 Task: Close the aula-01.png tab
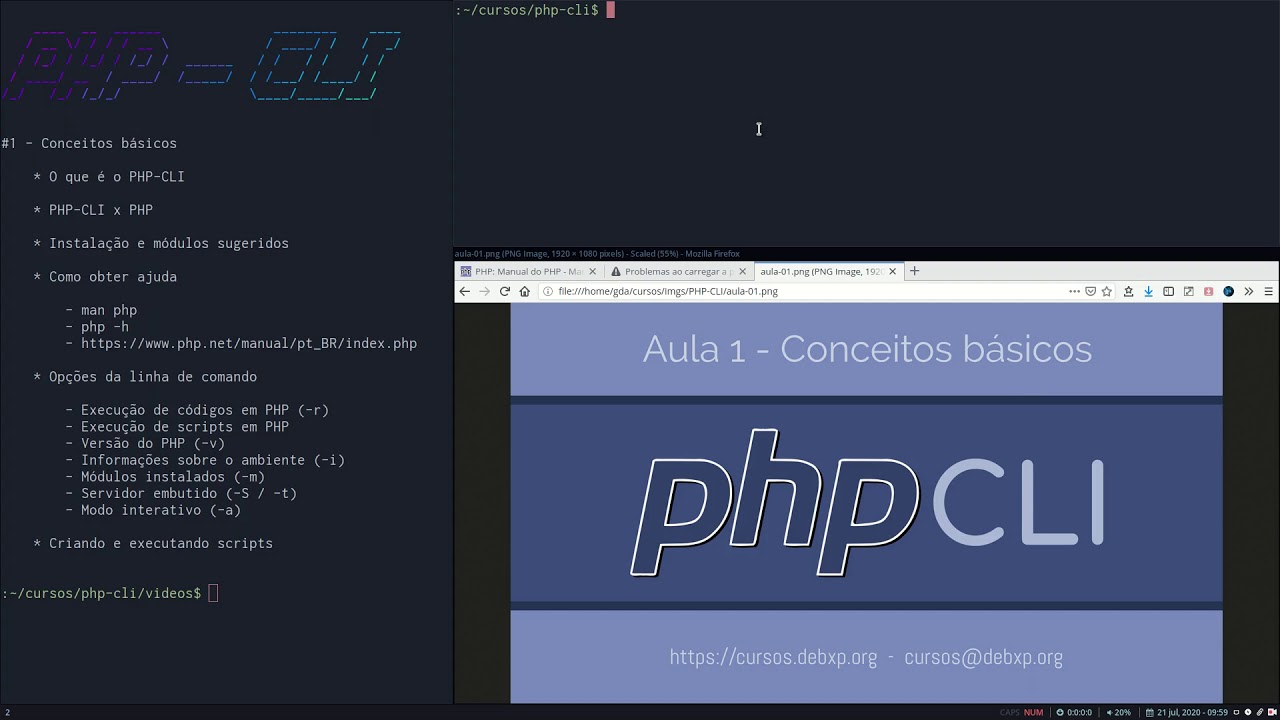[x=893, y=271]
